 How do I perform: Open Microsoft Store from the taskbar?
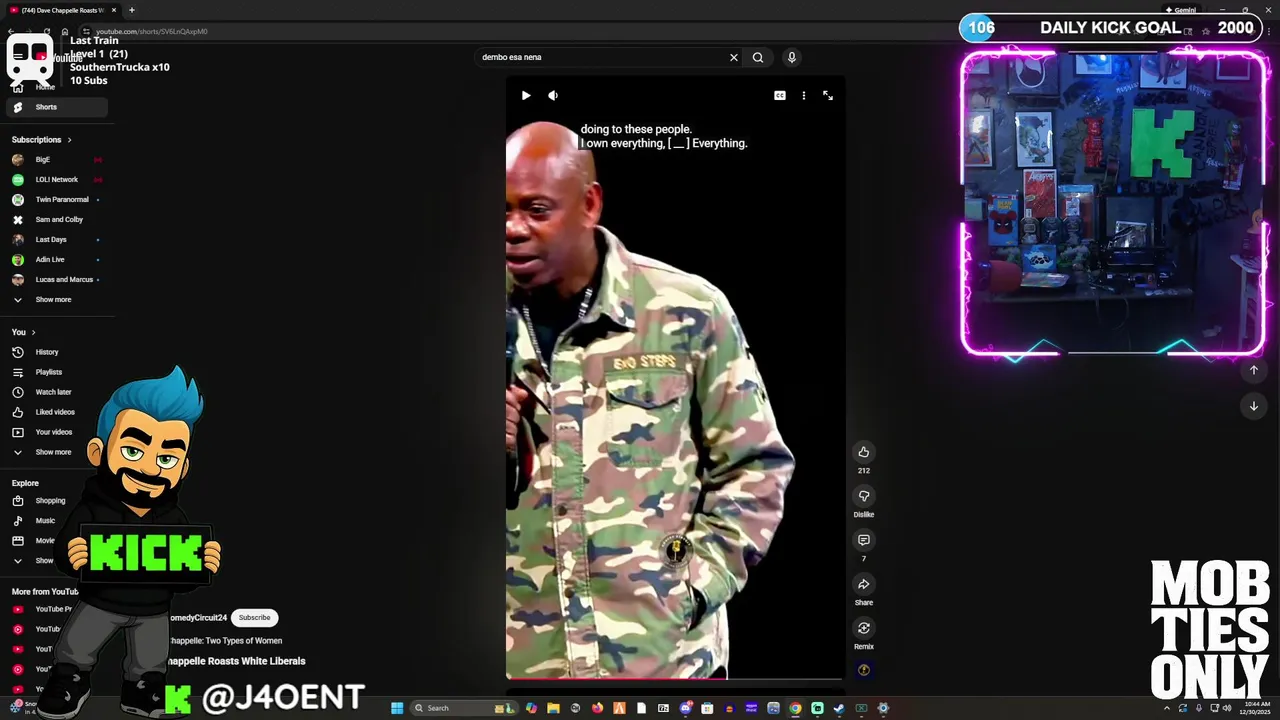click(x=707, y=708)
